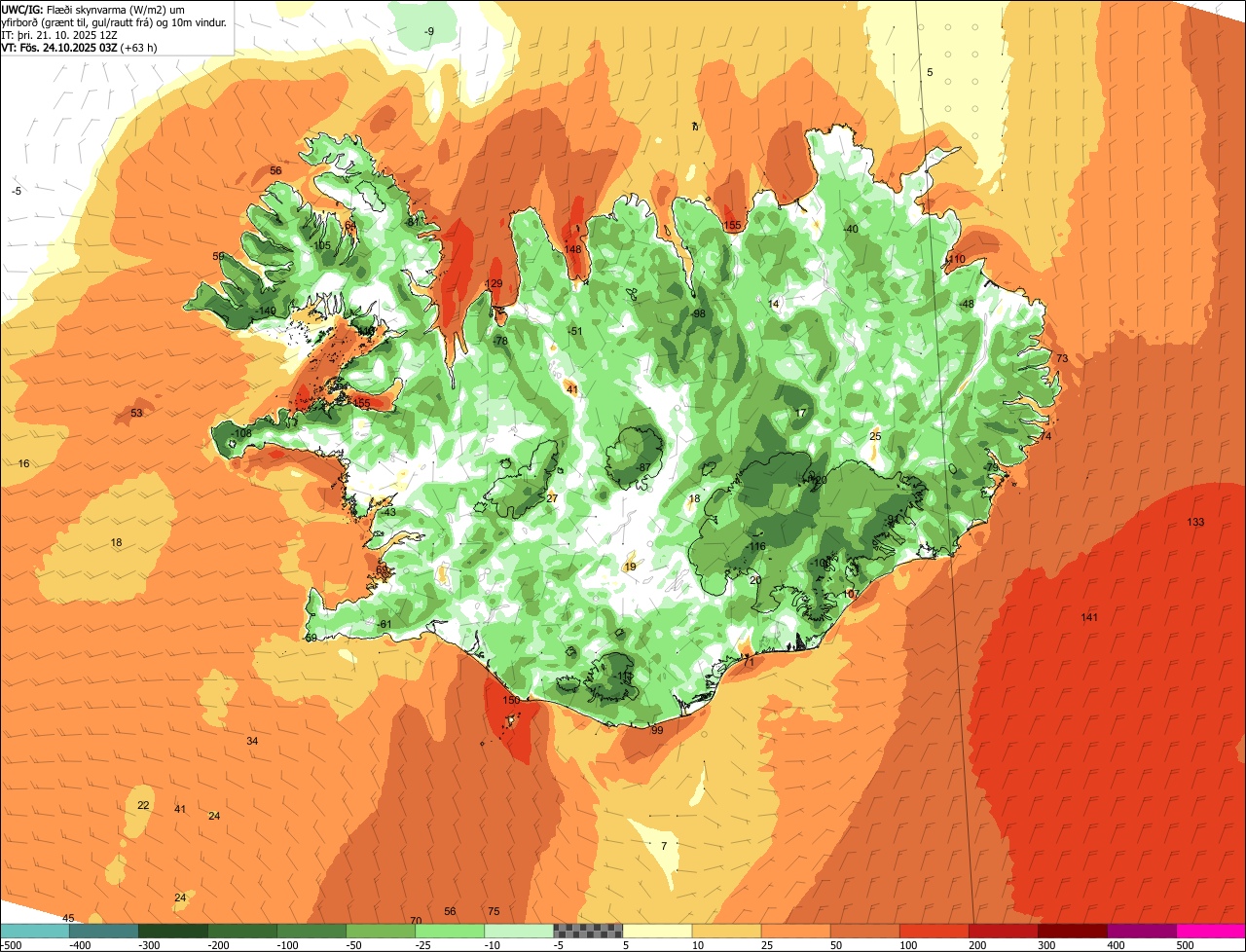The image size is (1246, 952).
Task: Click the map value '110' on the northeast coast
Action: pos(956,260)
